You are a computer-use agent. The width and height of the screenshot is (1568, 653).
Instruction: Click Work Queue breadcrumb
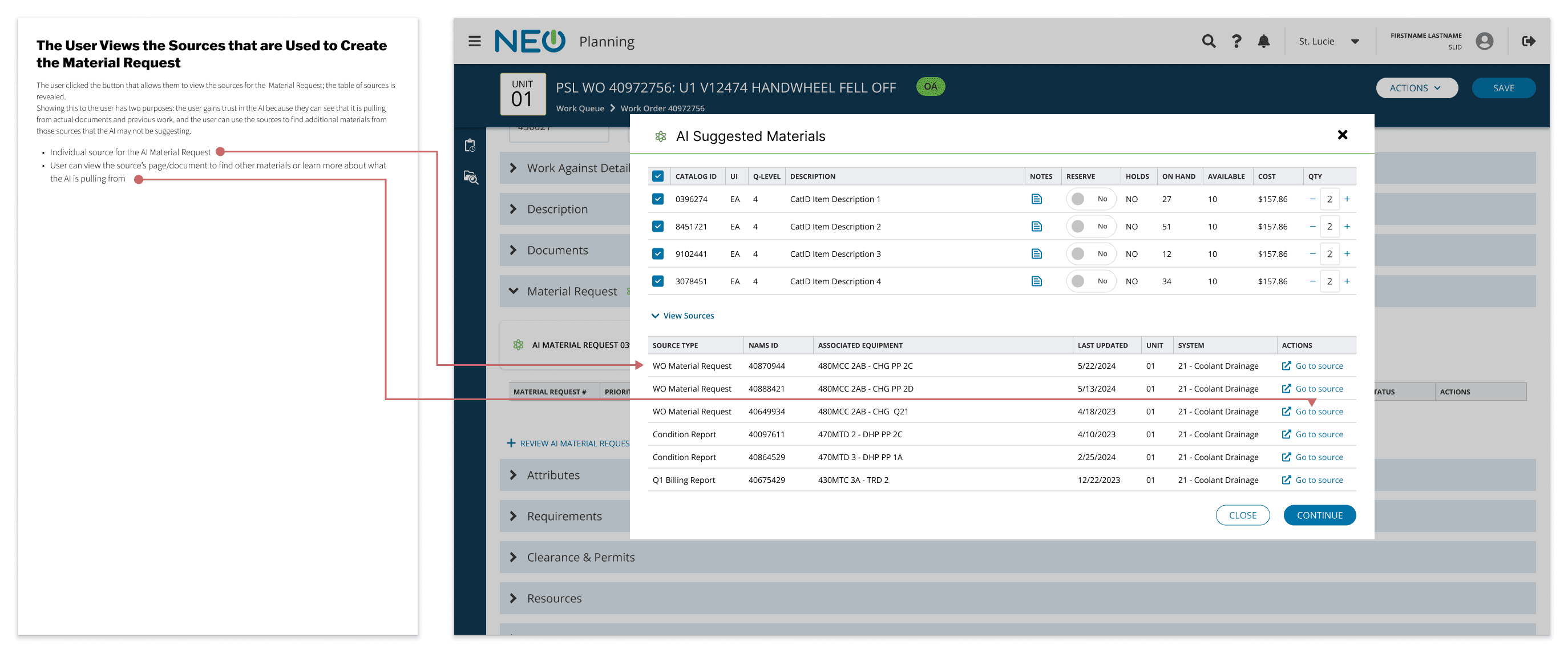580,108
